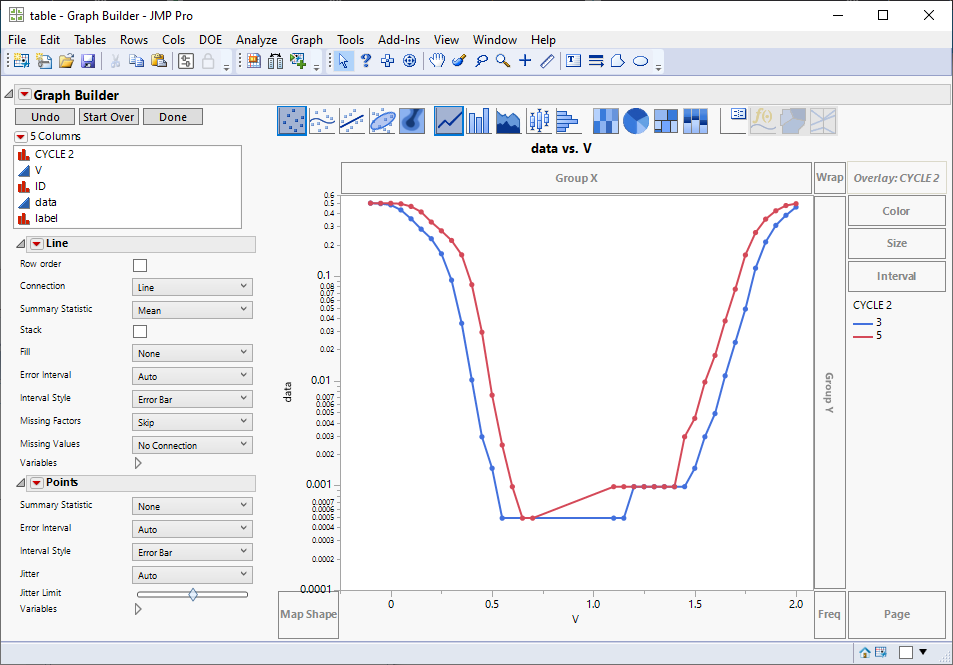Image resolution: width=953 pixels, height=665 pixels.
Task: Open the Missing Factors Skip dropdown
Action: [x=192, y=422]
